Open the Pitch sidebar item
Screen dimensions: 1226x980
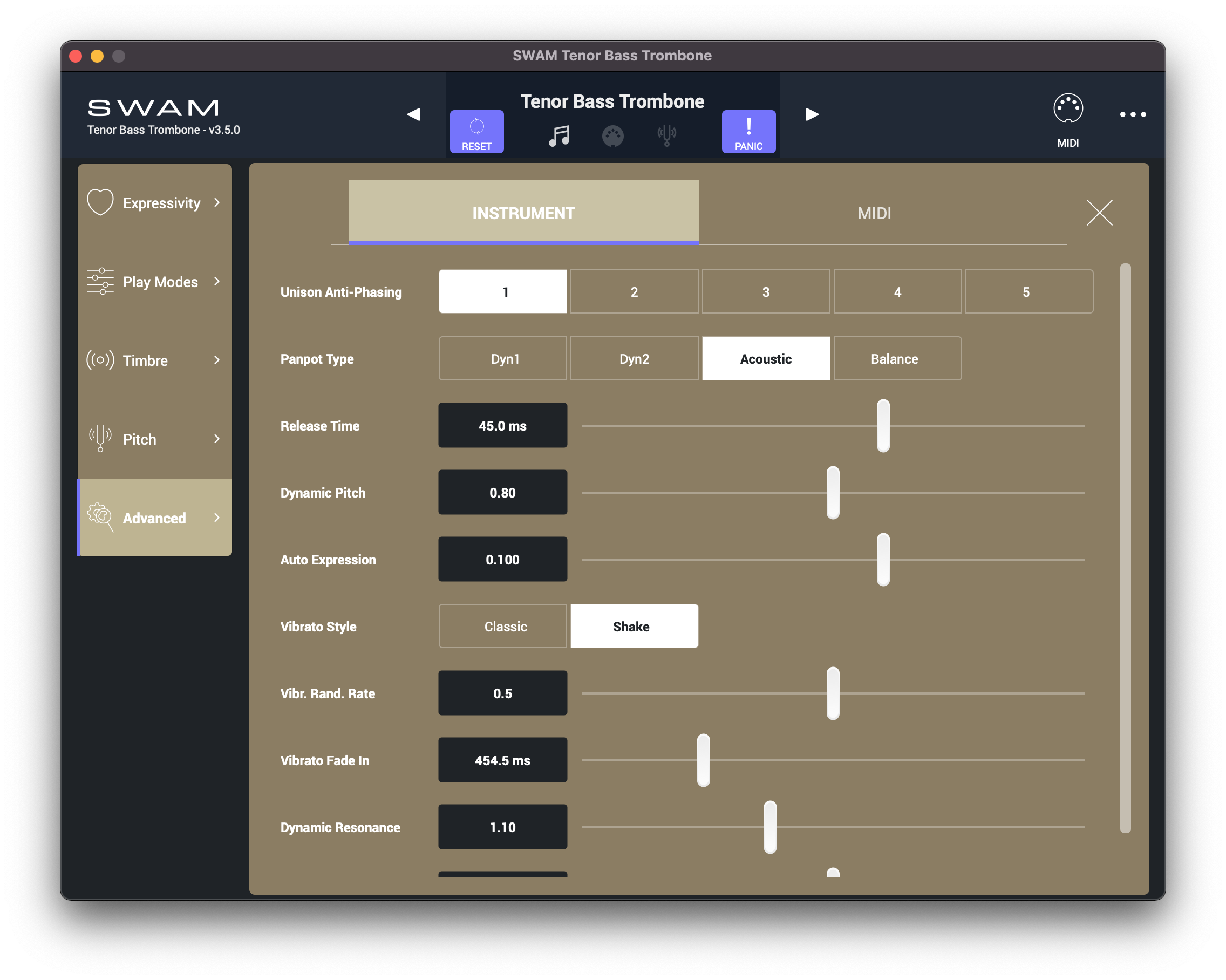[x=155, y=439]
